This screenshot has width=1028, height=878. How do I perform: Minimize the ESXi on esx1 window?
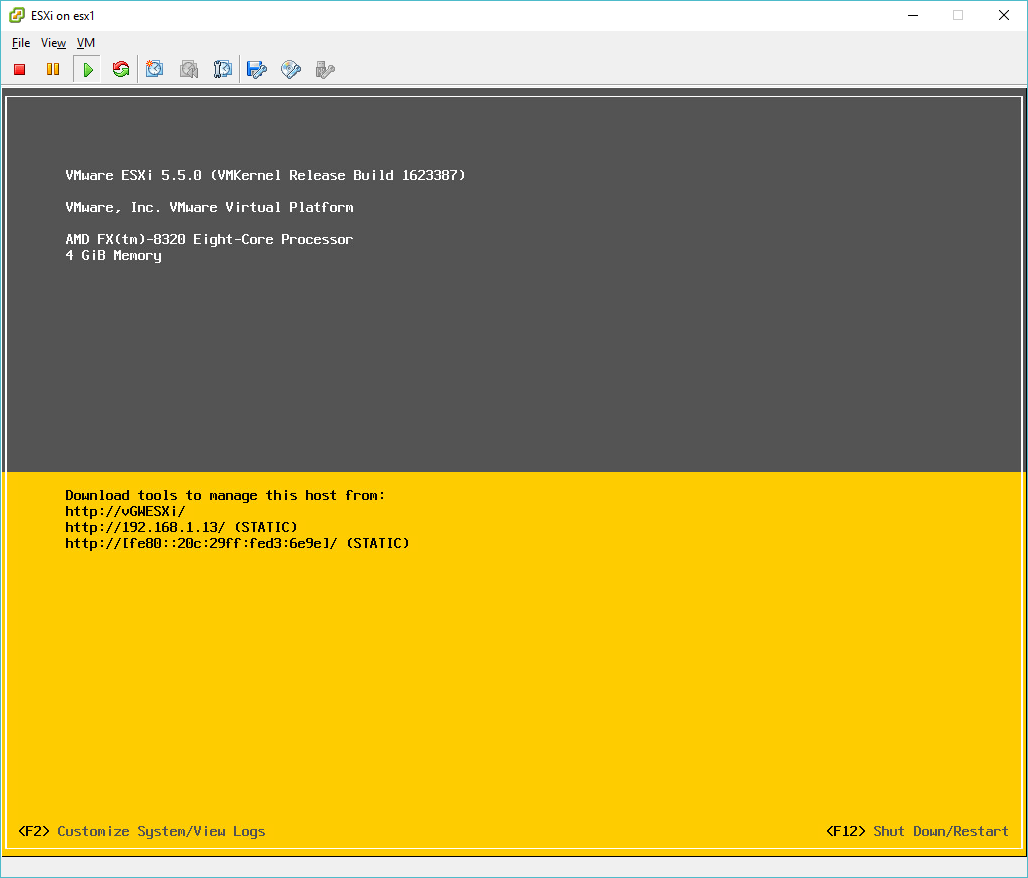(913, 15)
